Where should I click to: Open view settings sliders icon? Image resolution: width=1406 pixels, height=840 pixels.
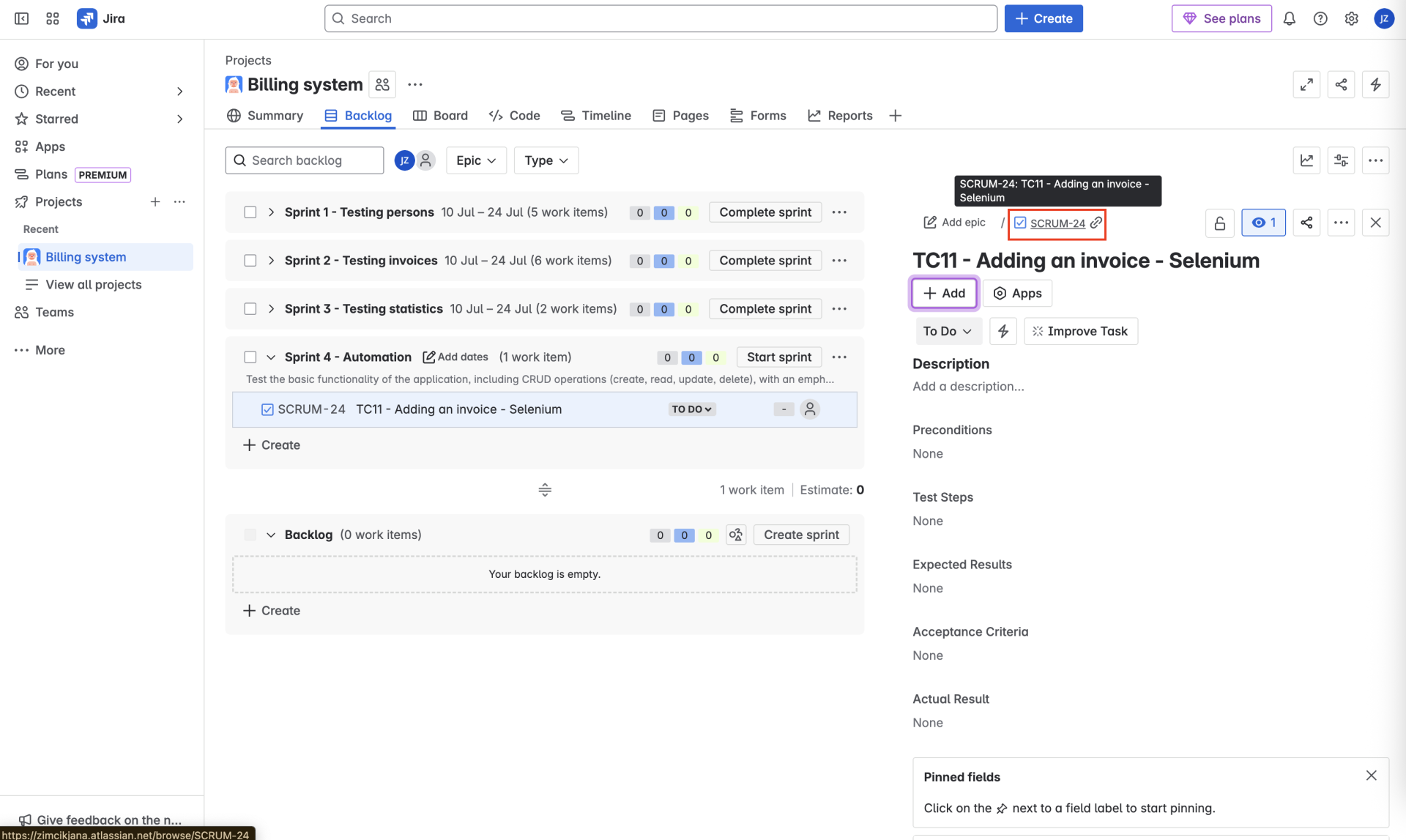tap(1341, 160)
